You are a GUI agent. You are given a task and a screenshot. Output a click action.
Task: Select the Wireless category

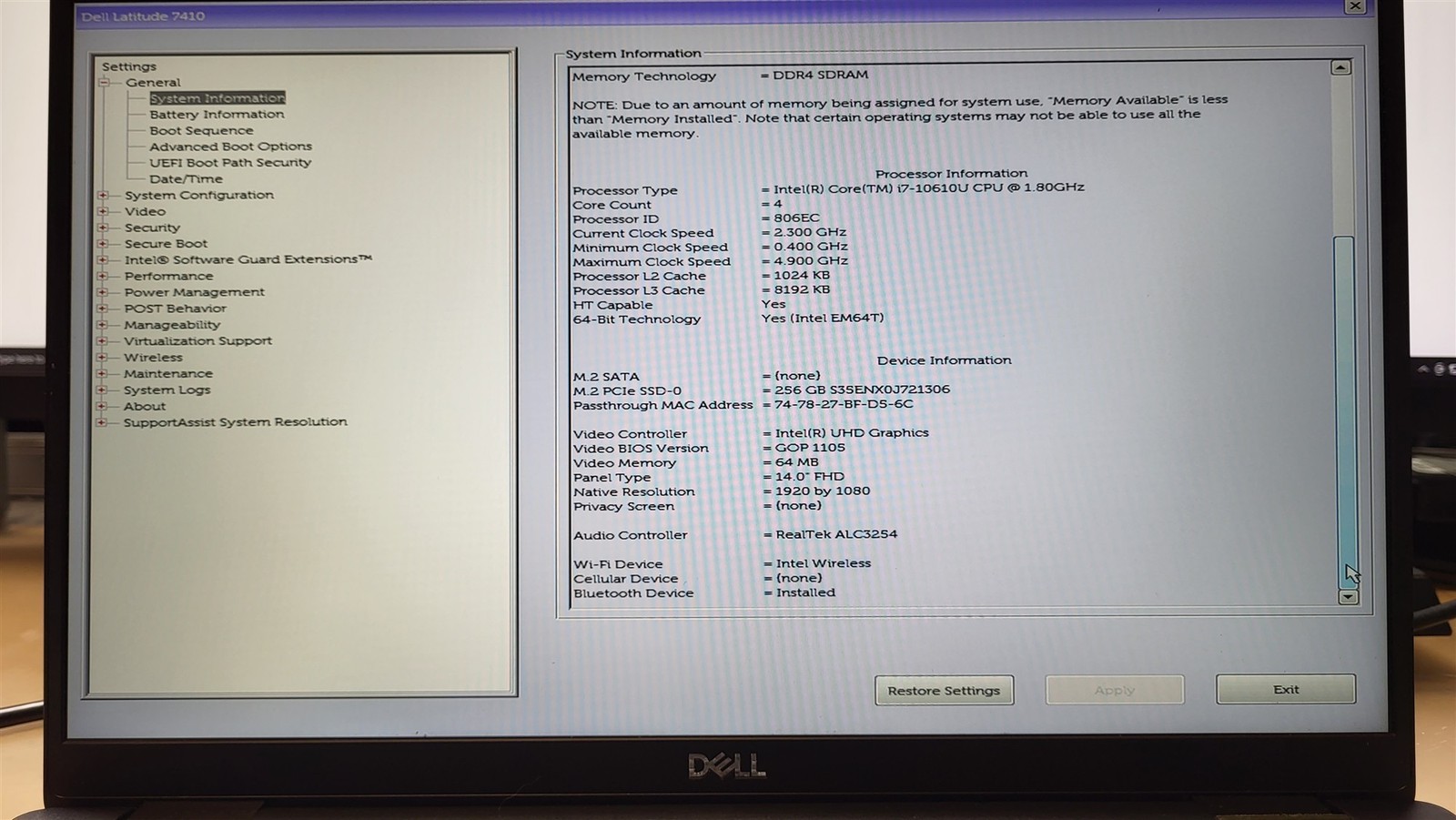(153, 358)
